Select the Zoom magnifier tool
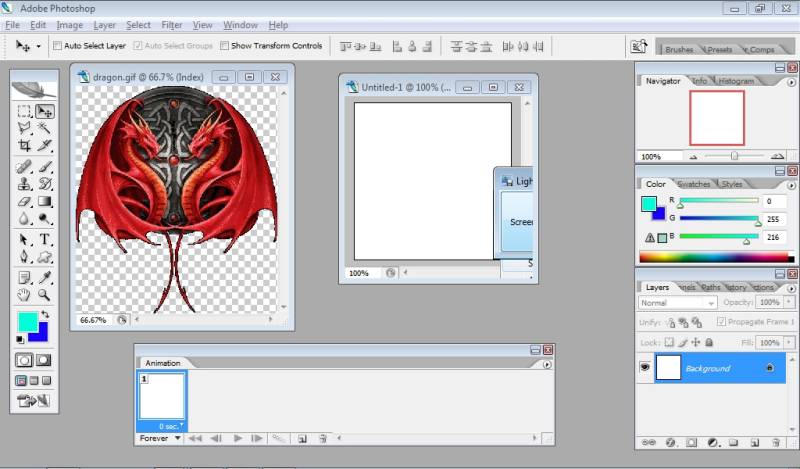 coord(44,295)
